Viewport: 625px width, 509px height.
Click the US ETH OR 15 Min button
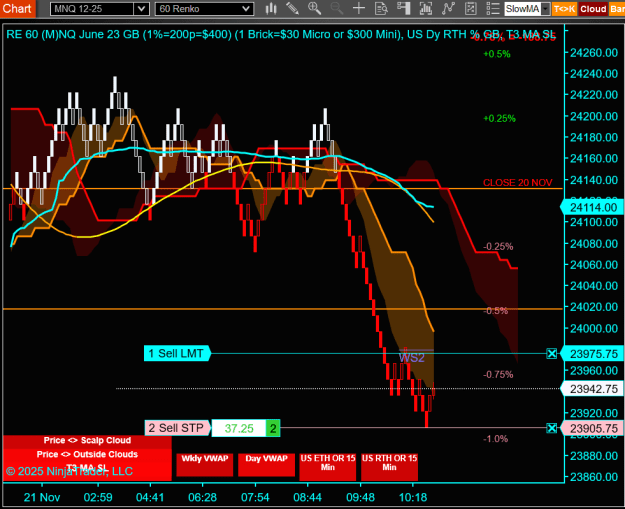coord(328,466)
